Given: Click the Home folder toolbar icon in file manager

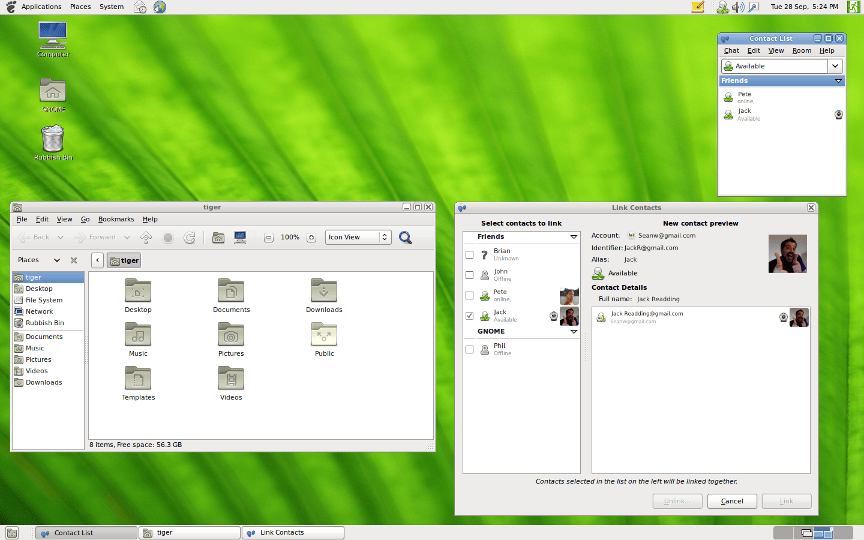Looking at the screenshot, I should click(x=218, y=237).
